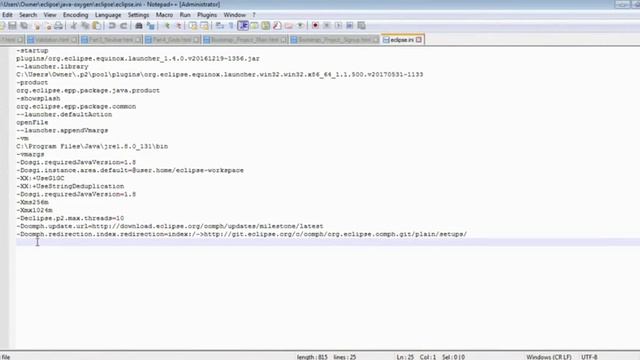Click the '-Declipse.p2.max.threads=10' line

point(70,218)
